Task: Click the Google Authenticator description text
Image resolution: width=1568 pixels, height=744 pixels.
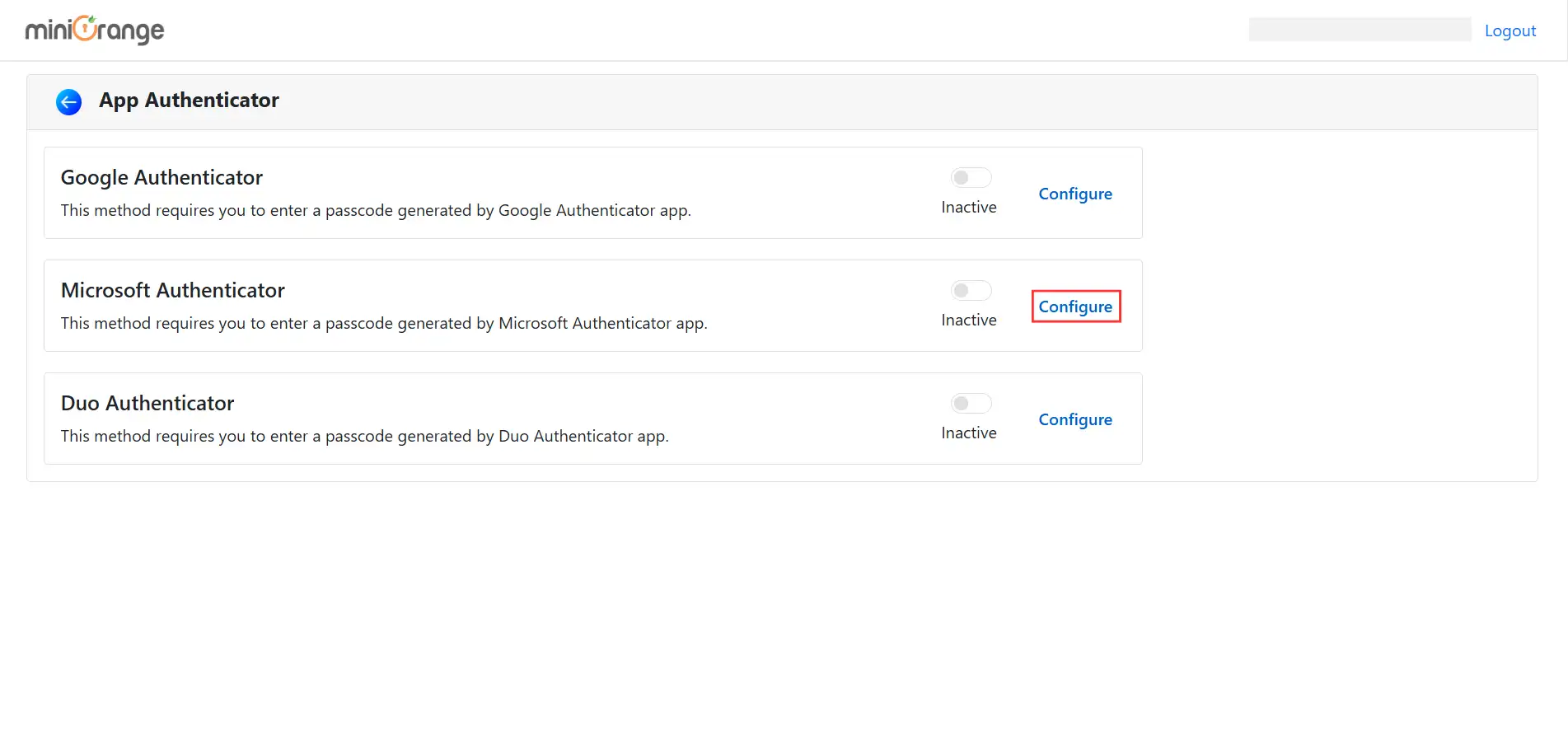Action: point(376,210)
